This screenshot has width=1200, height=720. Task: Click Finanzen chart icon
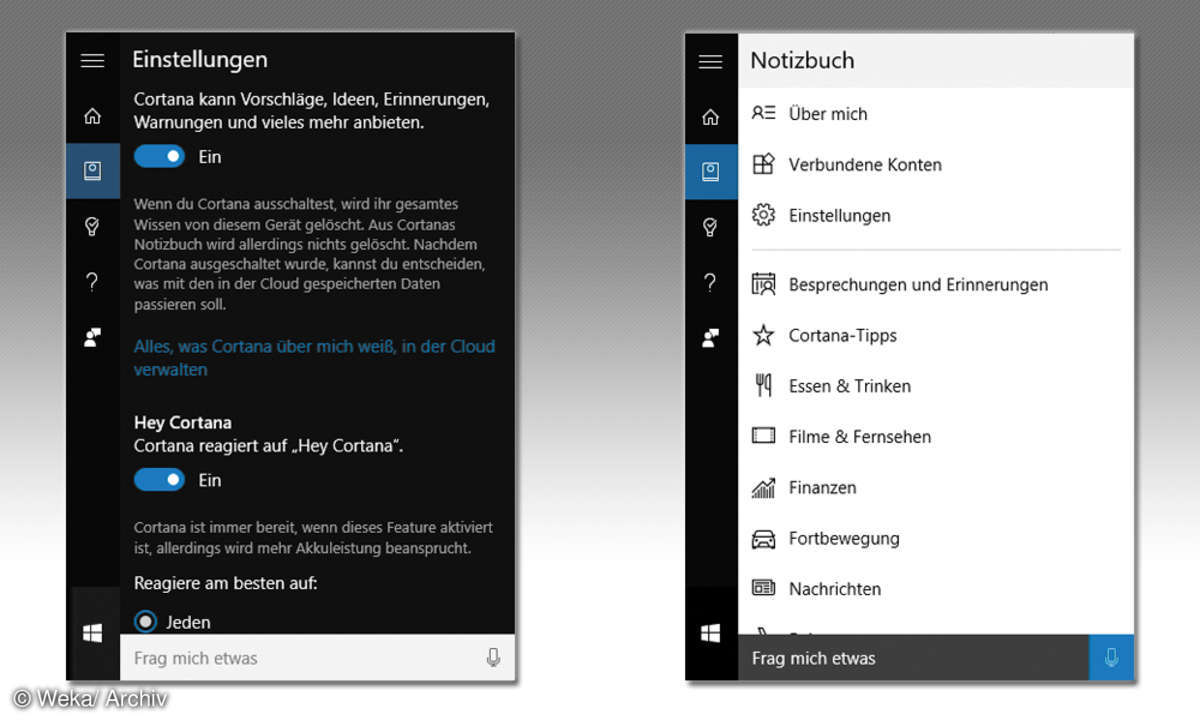(x=764, y=487)
